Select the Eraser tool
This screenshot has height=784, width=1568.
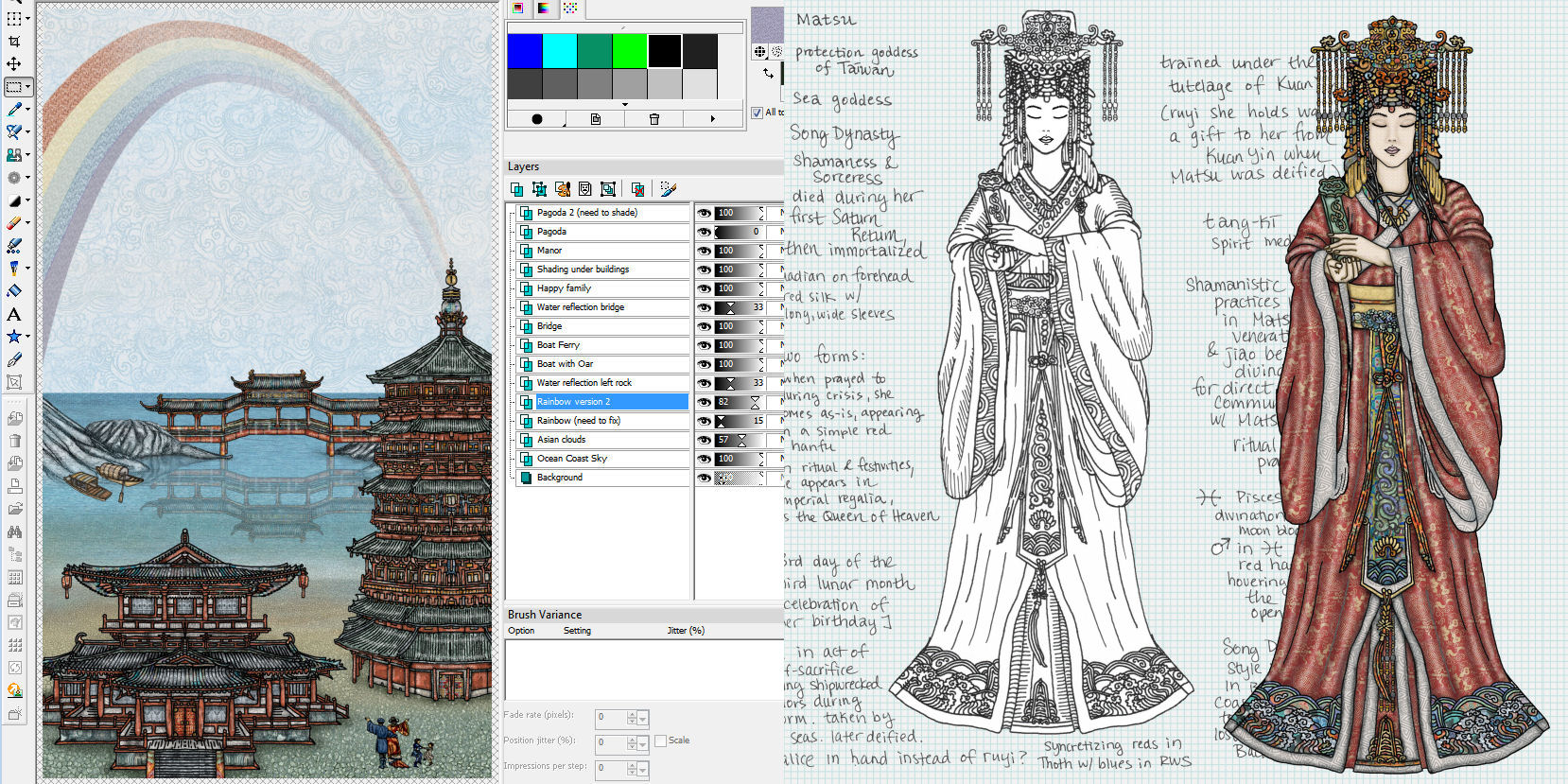(14, 223)
